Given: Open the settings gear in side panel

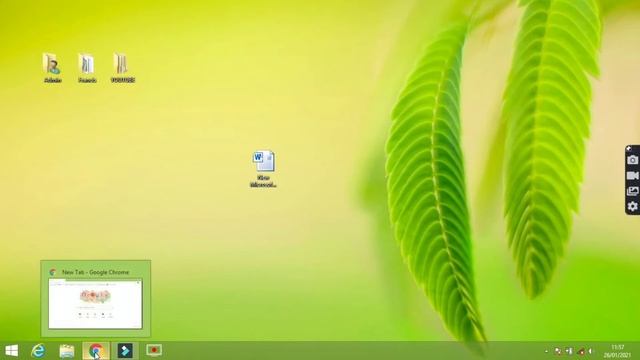Looking at the screenshot, I should (632, 207).
